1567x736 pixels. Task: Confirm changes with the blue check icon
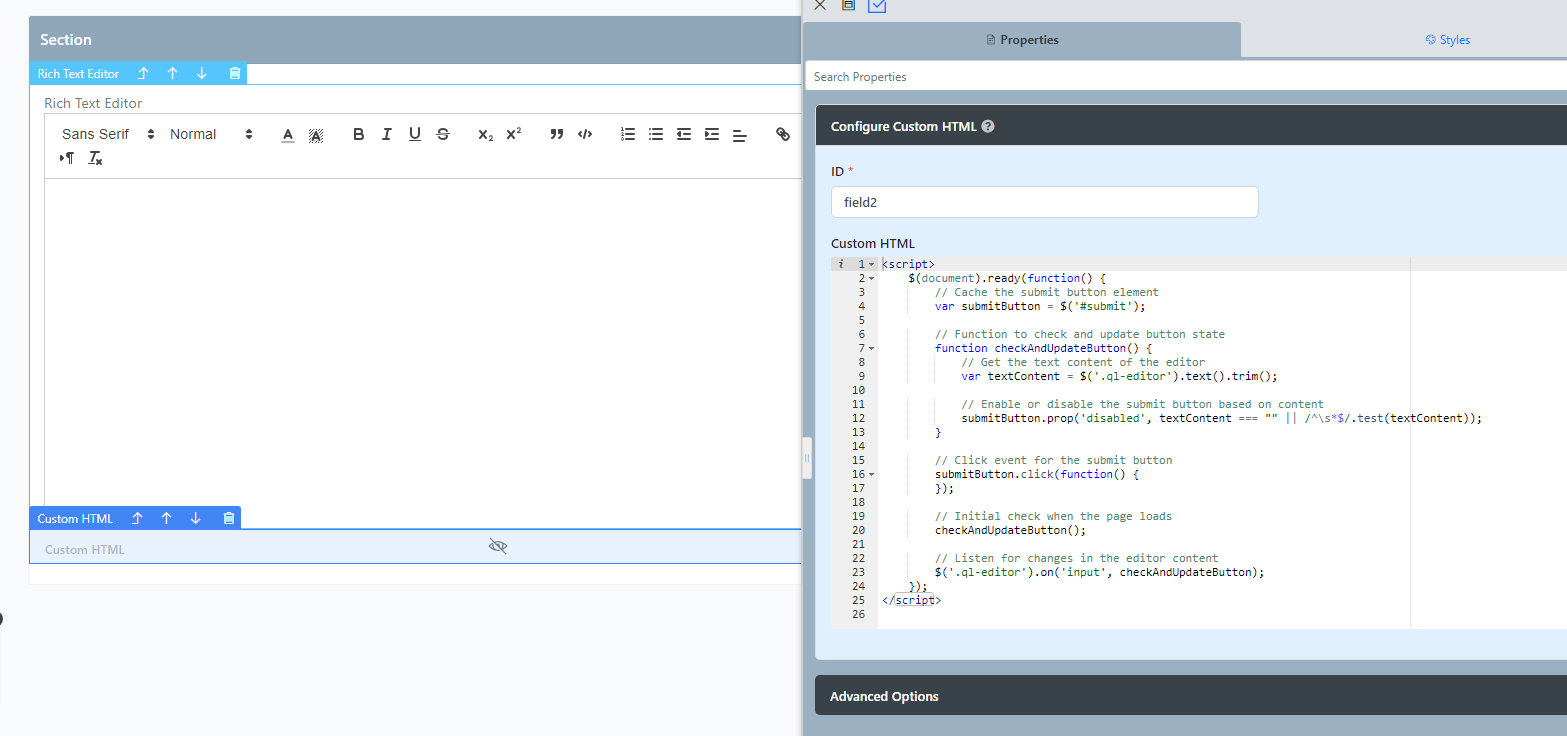877,5
